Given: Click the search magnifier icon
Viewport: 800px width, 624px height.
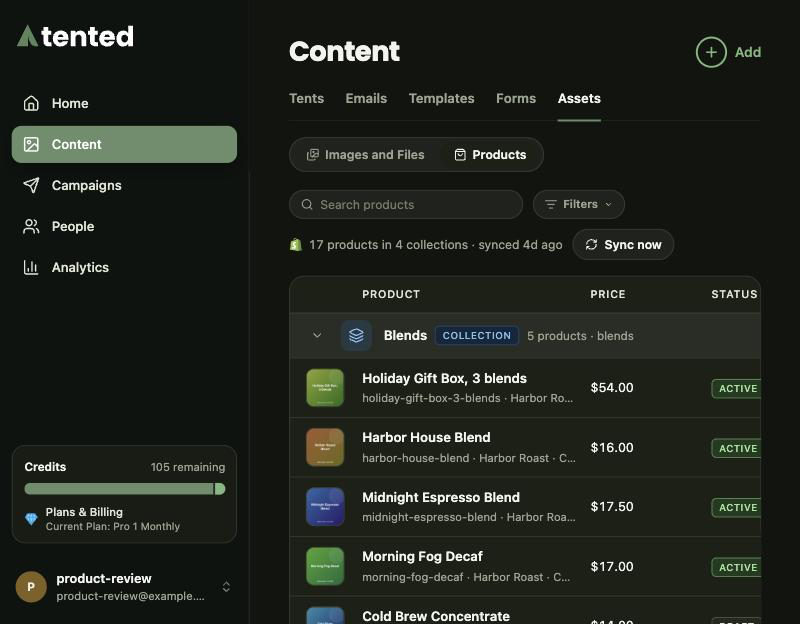Looking at the screenshot, I should coord(307,205).
